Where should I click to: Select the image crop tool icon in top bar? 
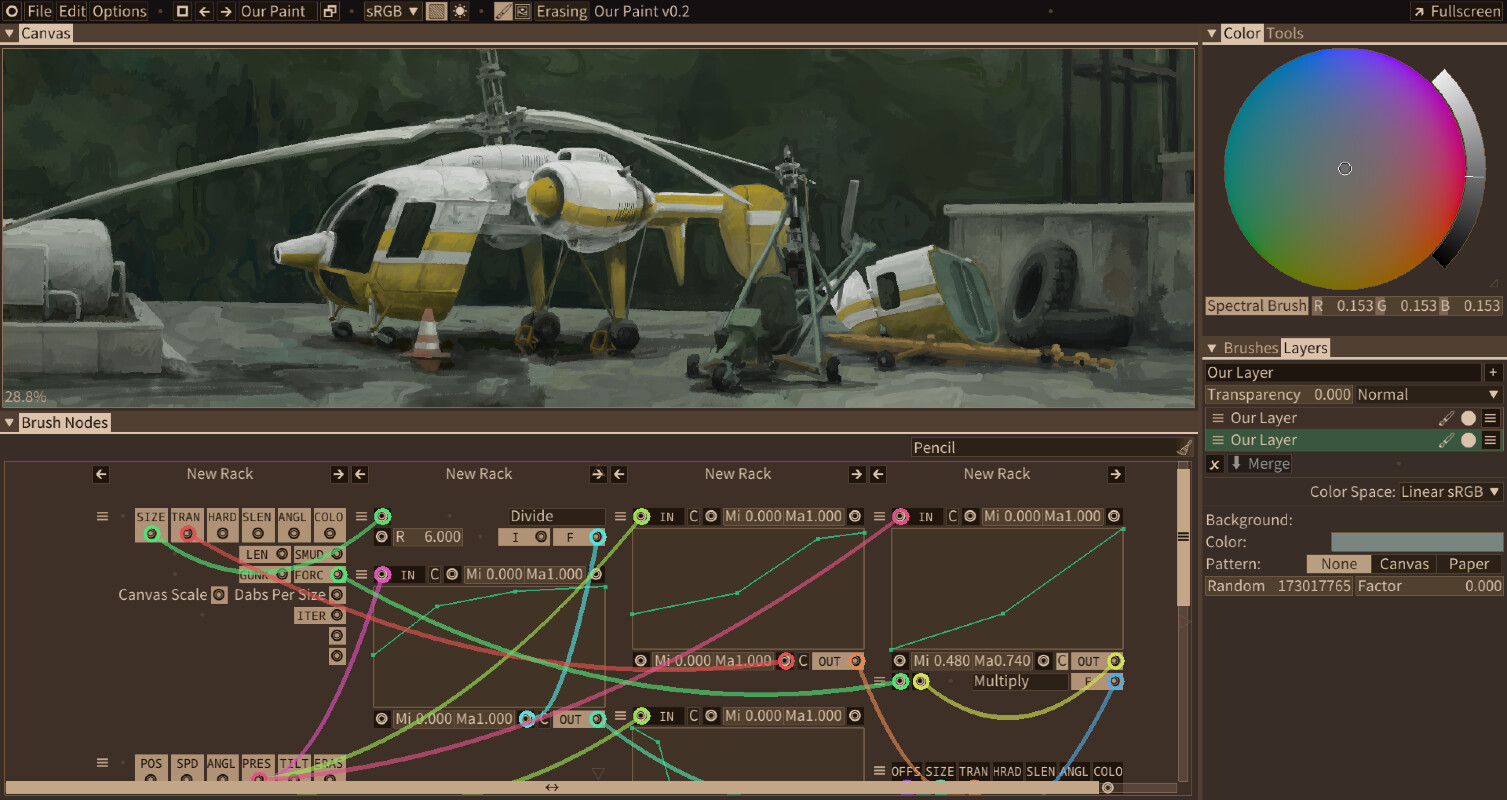[522, 12]
